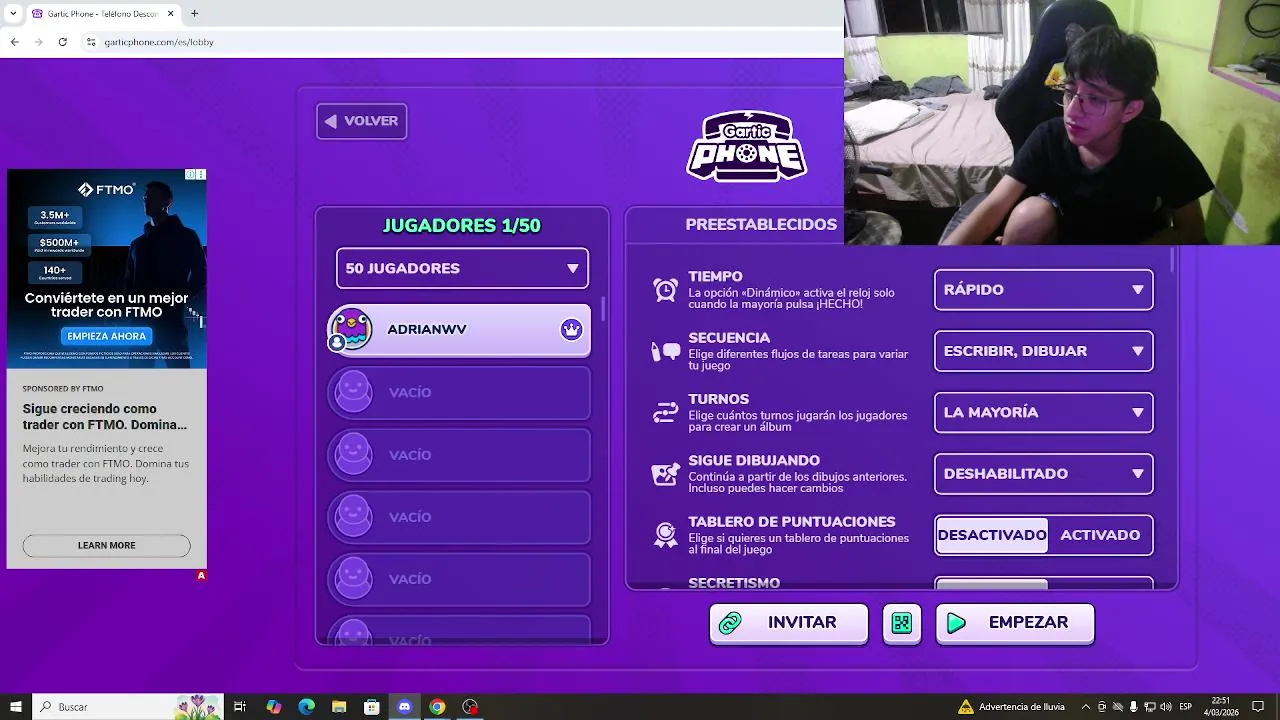
Task: Select ACTIVADO for Tablero de puntuaciones
Action: [x=1100, y=535]
